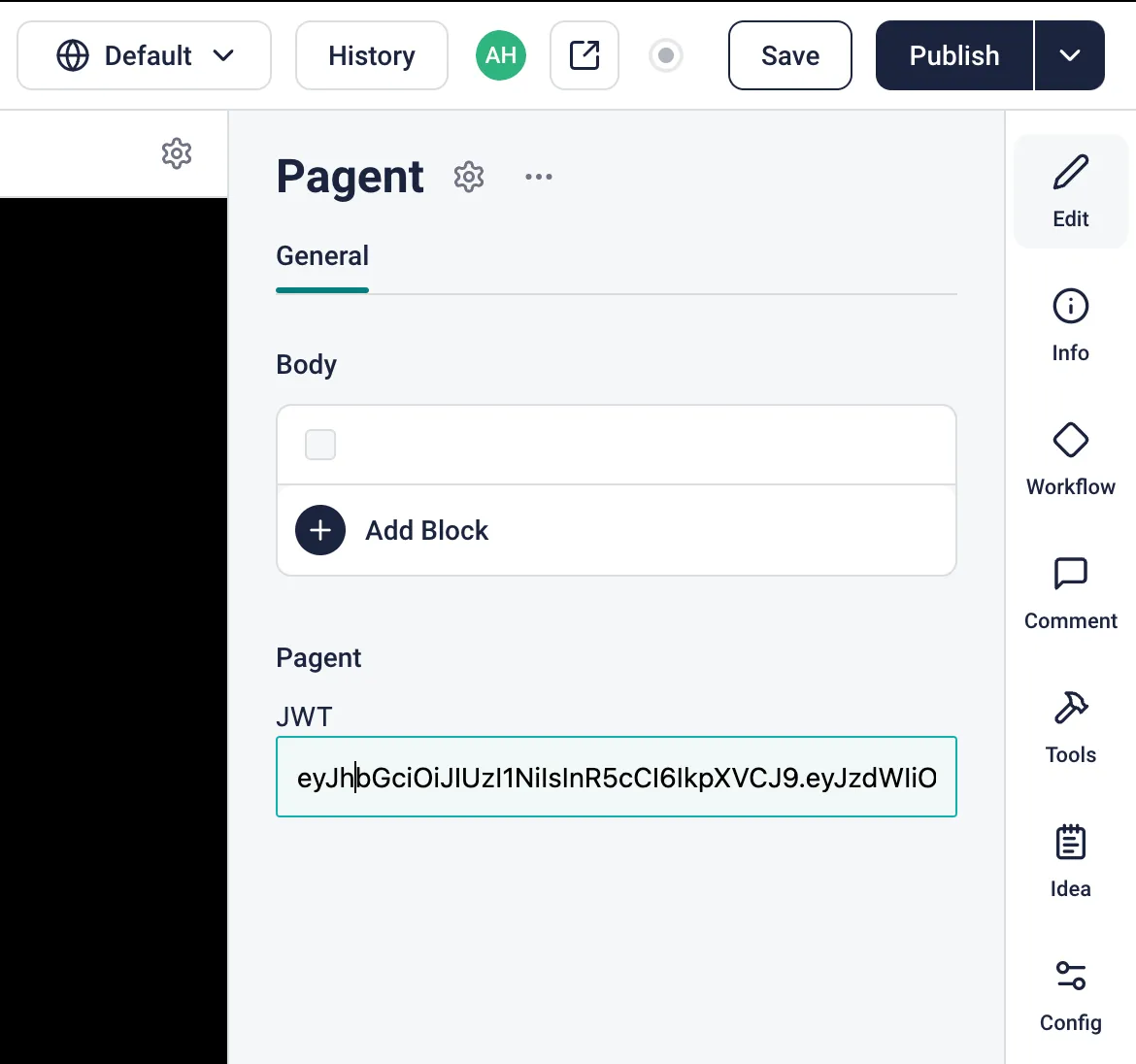Click into the JWT input field
This screenshot has height=1064, width=1136.
616,777
